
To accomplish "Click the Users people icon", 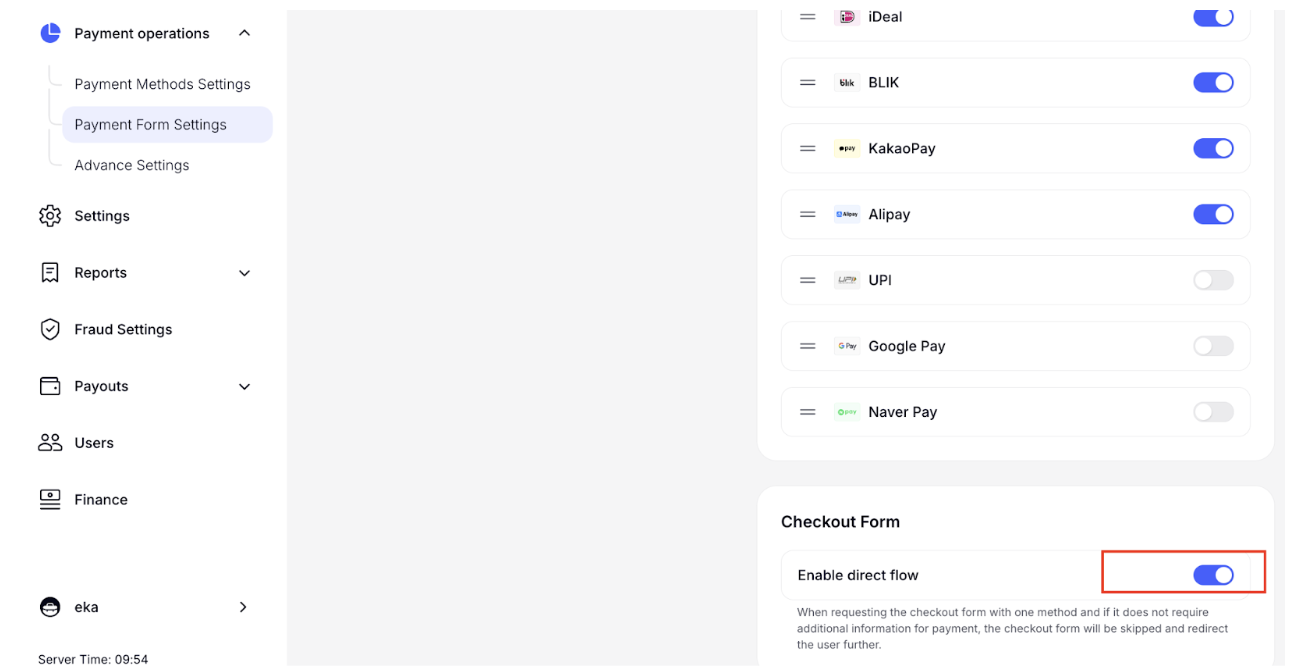I will coord(50,442).
